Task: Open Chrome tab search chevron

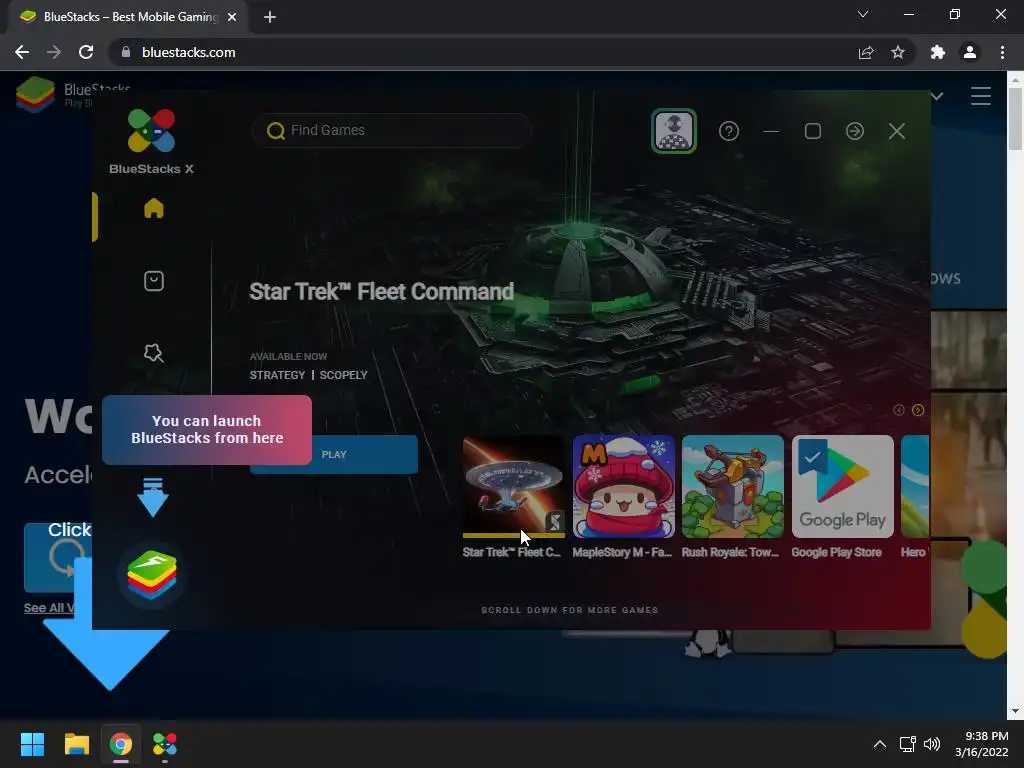Action: click(863, 14)
